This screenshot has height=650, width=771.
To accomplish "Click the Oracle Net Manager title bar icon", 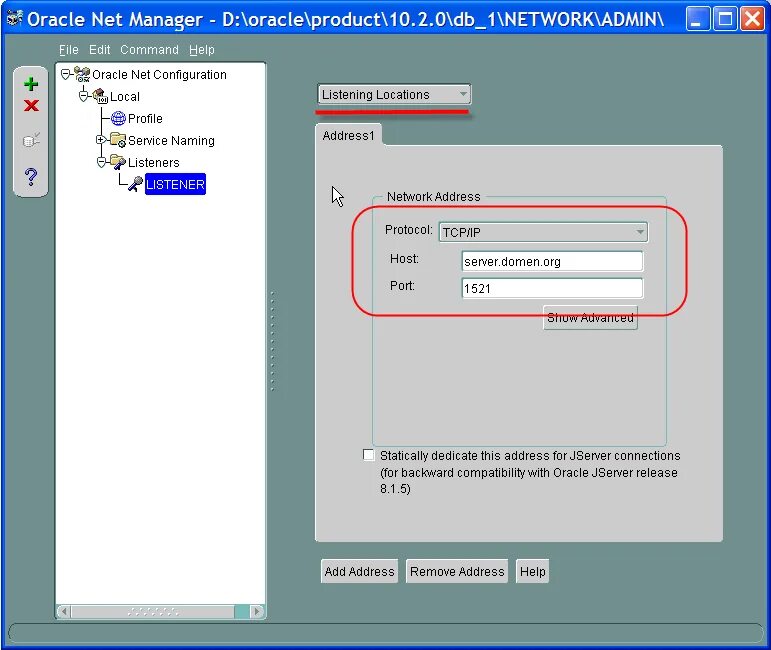I will [15, 19].
